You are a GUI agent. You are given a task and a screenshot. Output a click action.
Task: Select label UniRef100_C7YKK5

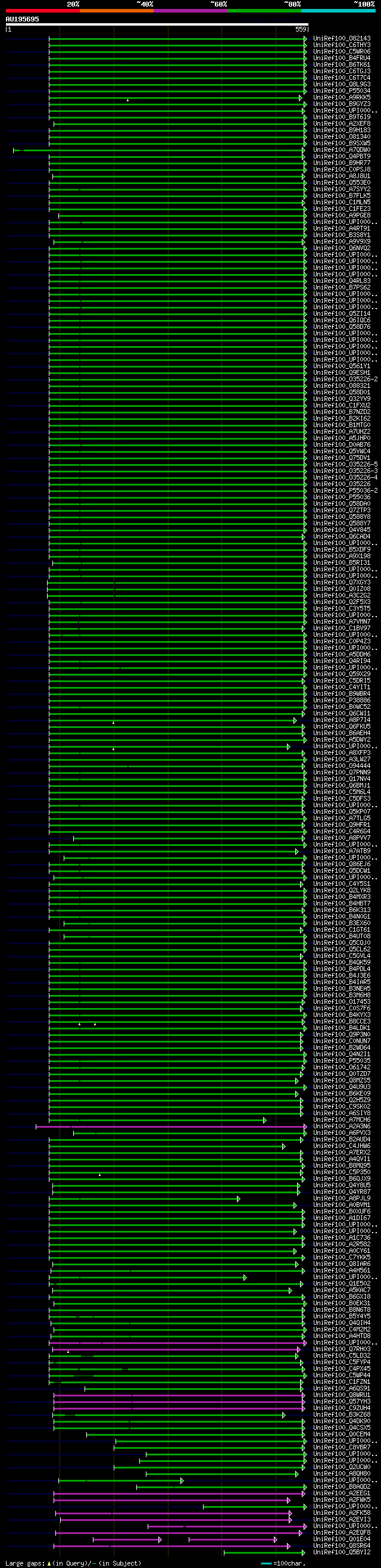click(342, 1258)
